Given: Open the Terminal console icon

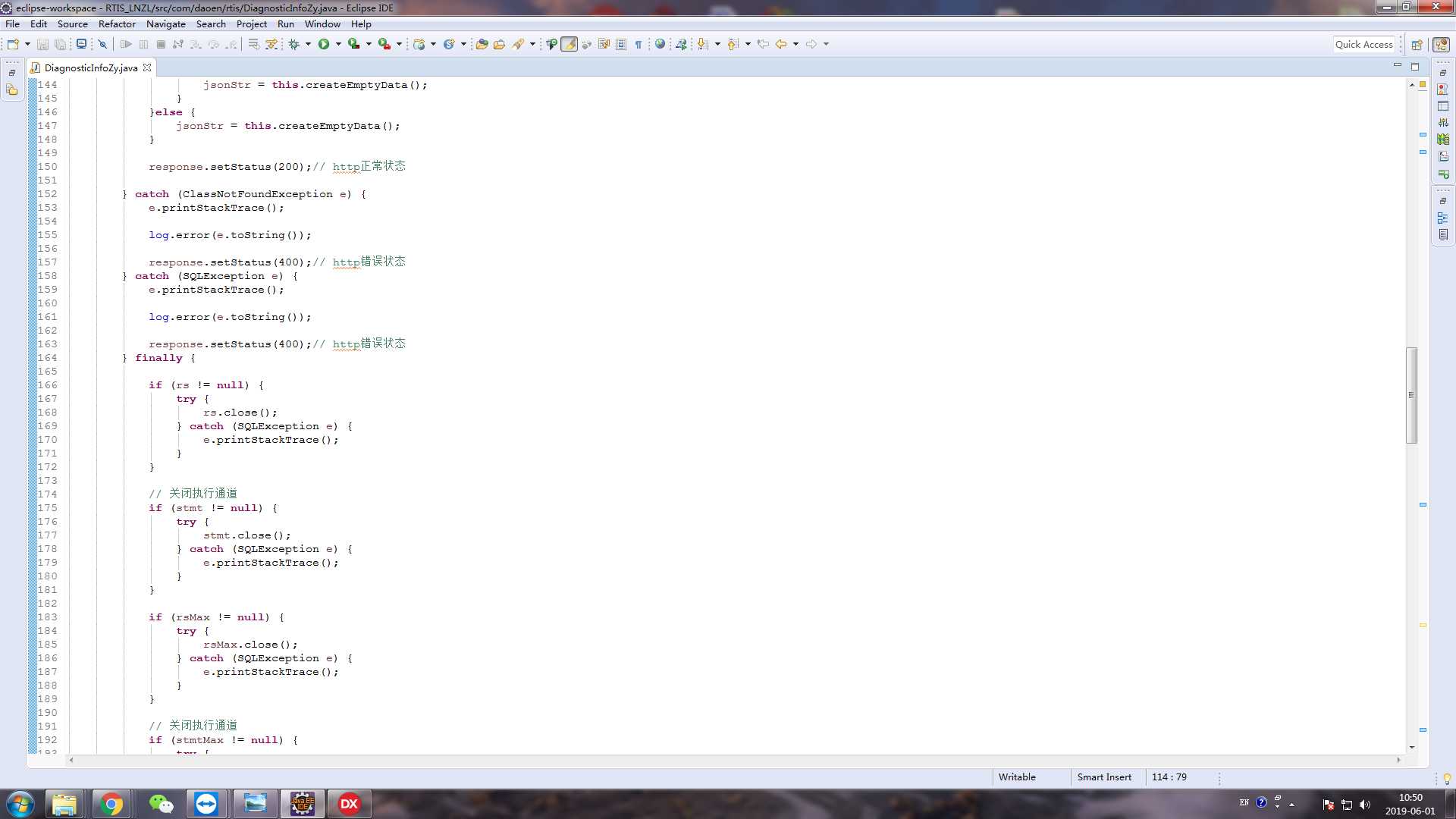Looking at the screenshot, I should [81, 44].
